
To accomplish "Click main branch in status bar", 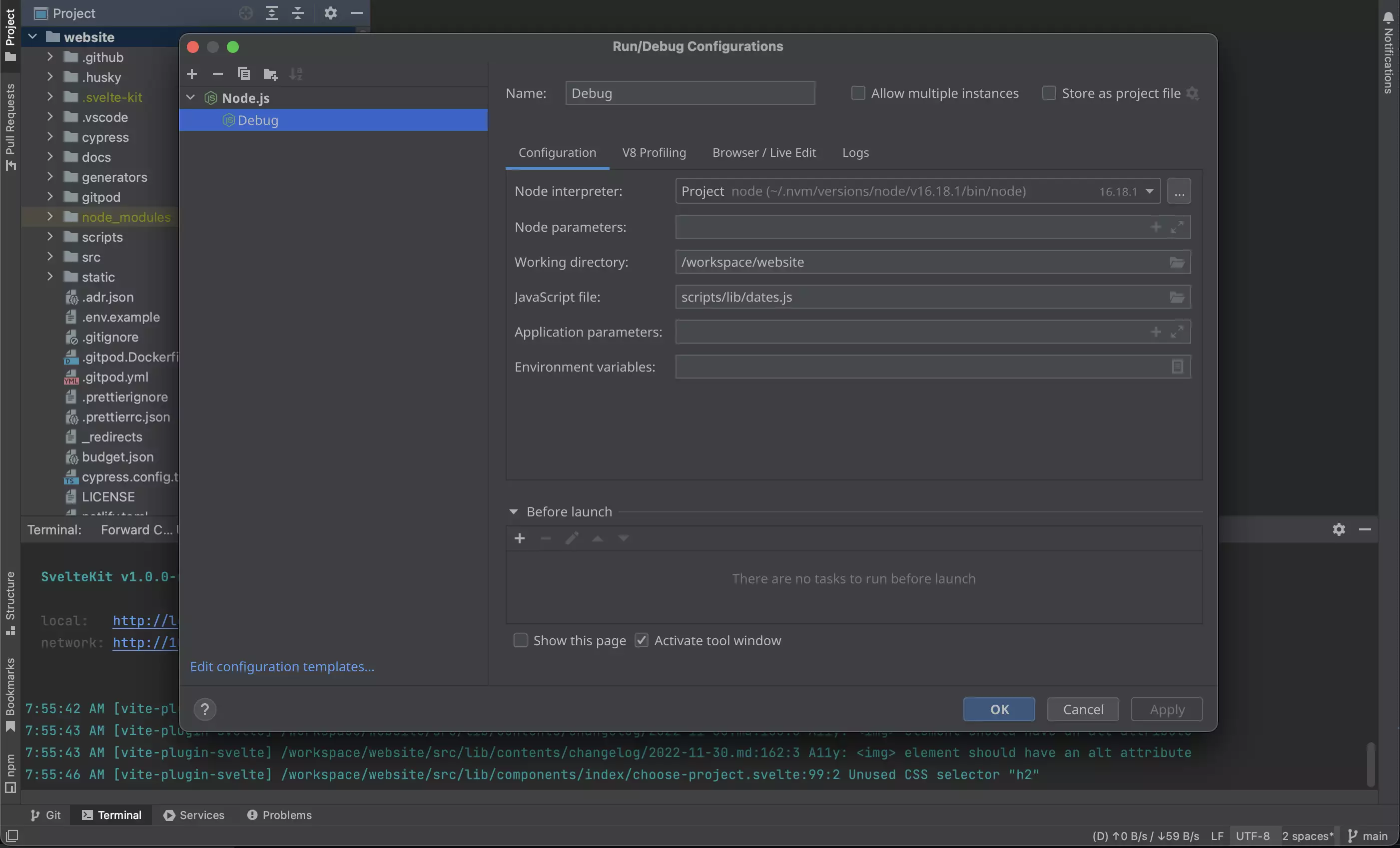I will (x=1368, y=836).
